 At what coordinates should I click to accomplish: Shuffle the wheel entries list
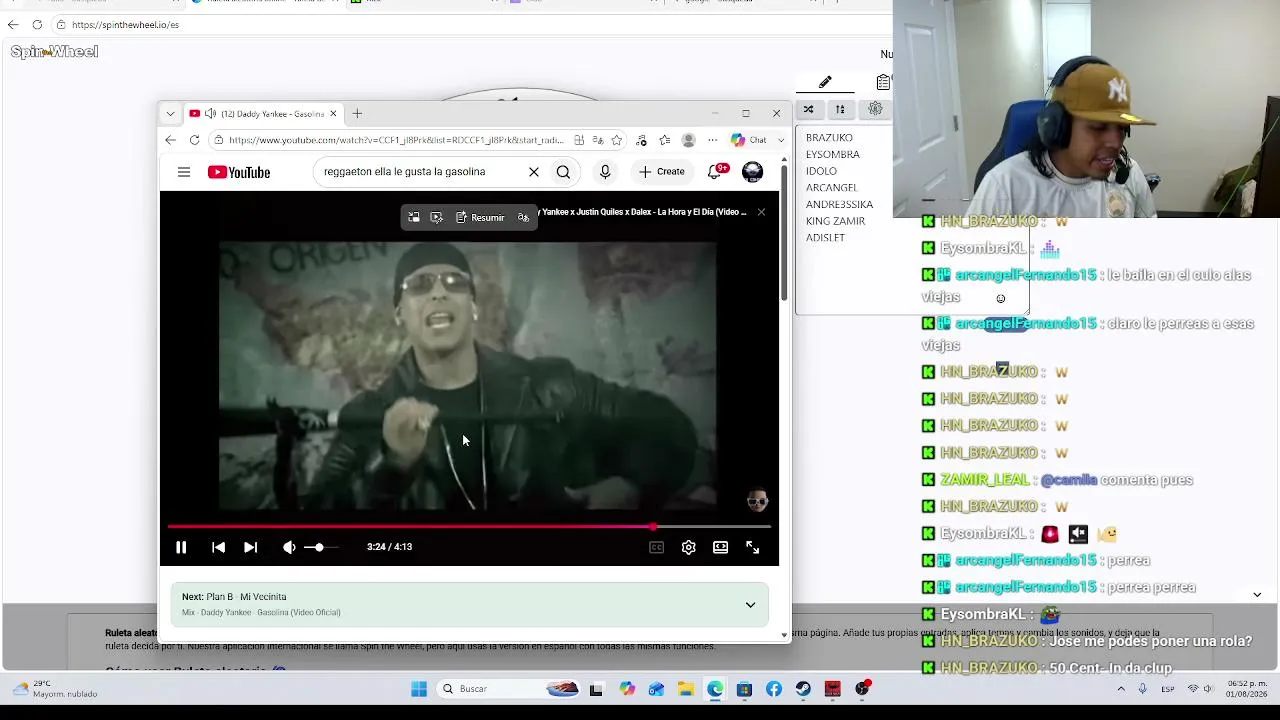click(808, 109)
